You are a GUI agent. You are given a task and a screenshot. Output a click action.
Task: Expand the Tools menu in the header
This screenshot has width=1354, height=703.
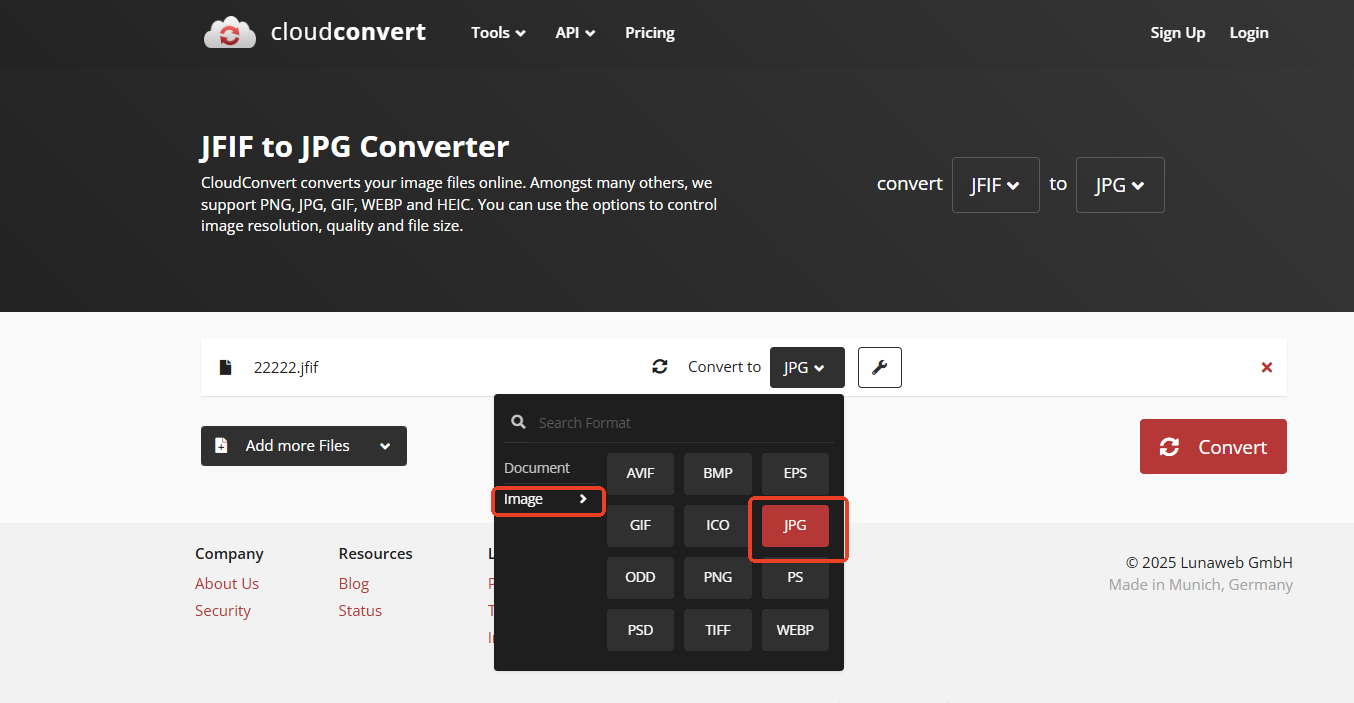(498, 33)
